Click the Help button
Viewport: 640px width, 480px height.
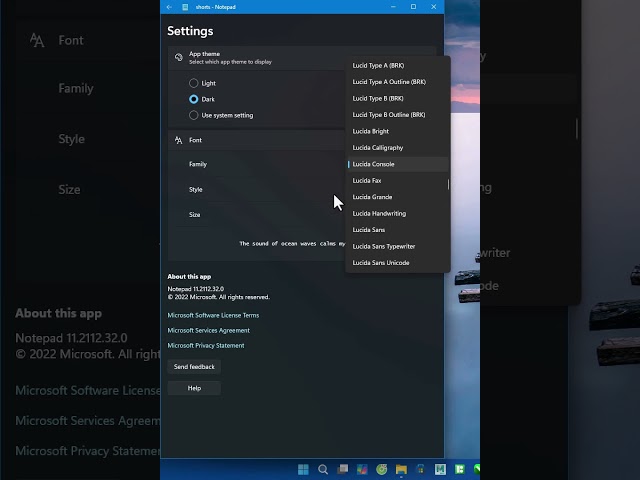point(194,388)
